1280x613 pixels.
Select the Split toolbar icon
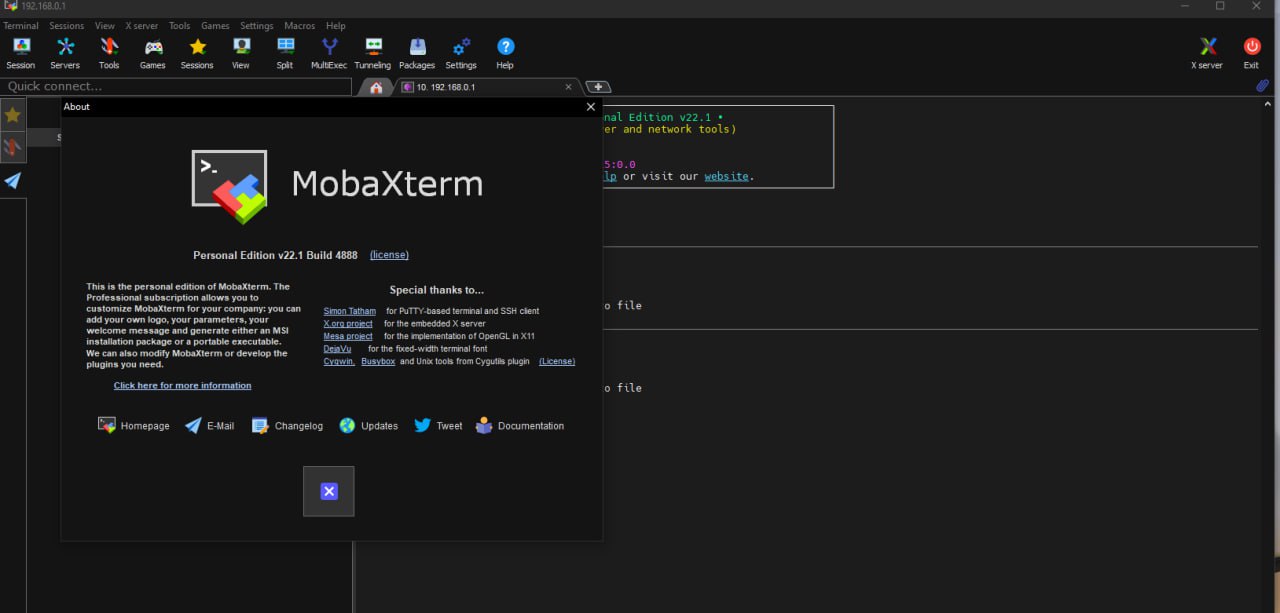pyautogui.click(x=285, y=53)
